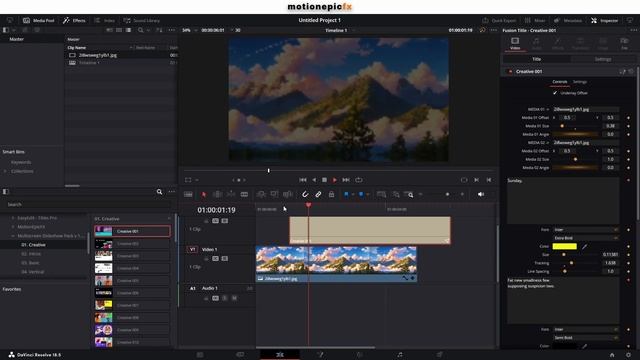Viewport: 640px width, 360px height.
Task: Toggle A1 audio track selector
Action: (x=193, y=288)
